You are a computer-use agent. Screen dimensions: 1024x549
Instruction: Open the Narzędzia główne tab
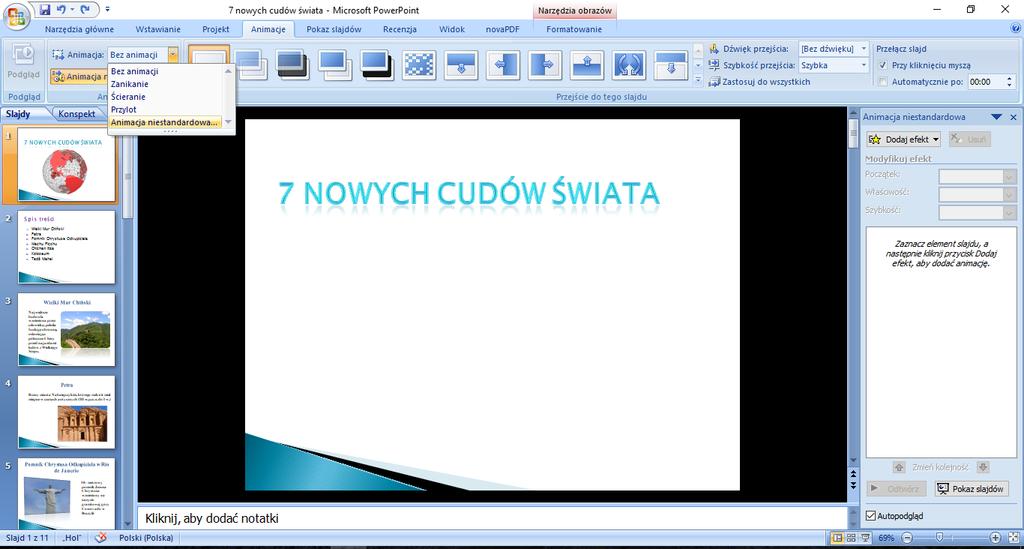pos(79,29)
